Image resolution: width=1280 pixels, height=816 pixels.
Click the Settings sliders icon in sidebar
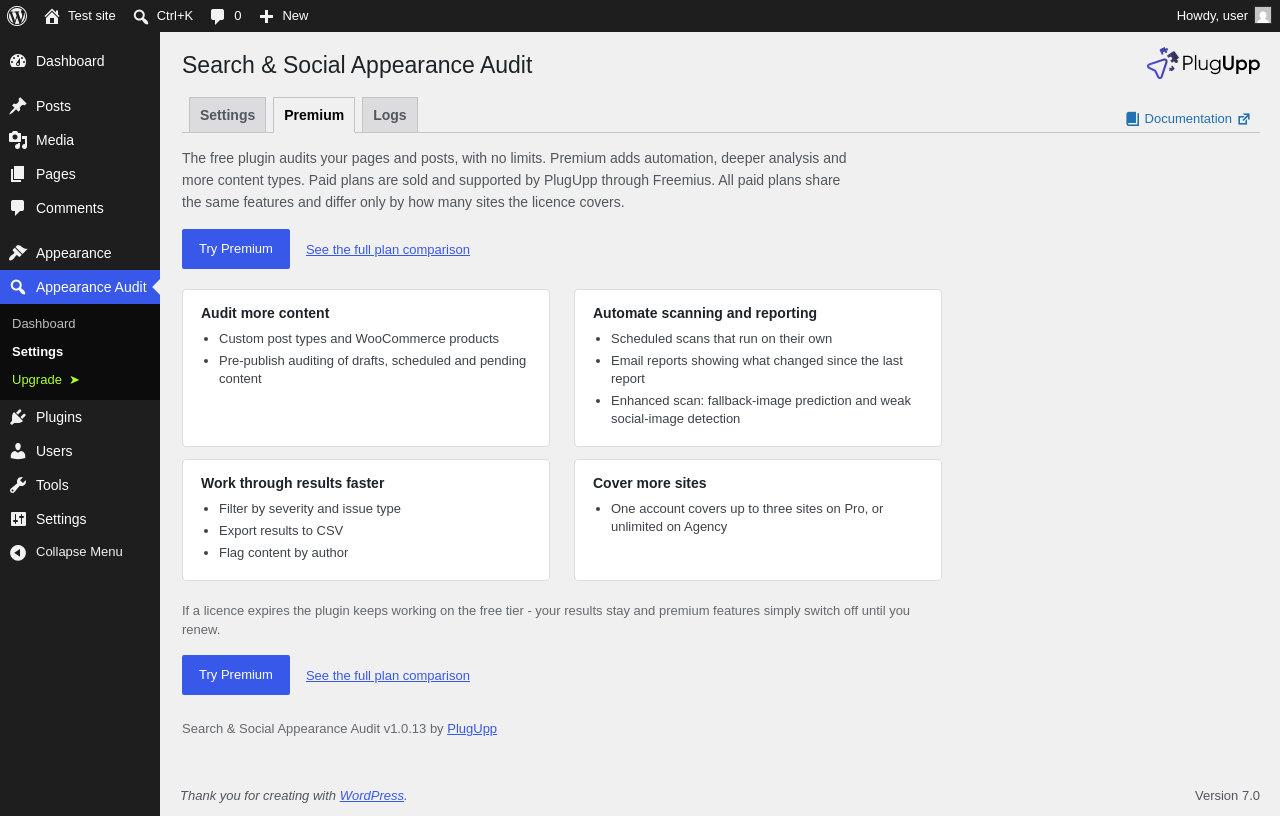[x=18, y=519]
